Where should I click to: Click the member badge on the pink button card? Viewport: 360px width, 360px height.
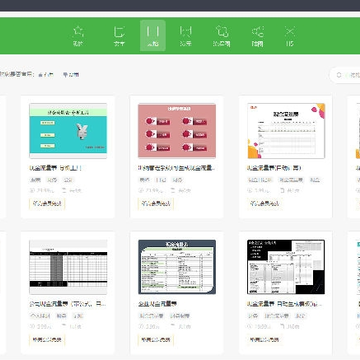tap(156, 203)
